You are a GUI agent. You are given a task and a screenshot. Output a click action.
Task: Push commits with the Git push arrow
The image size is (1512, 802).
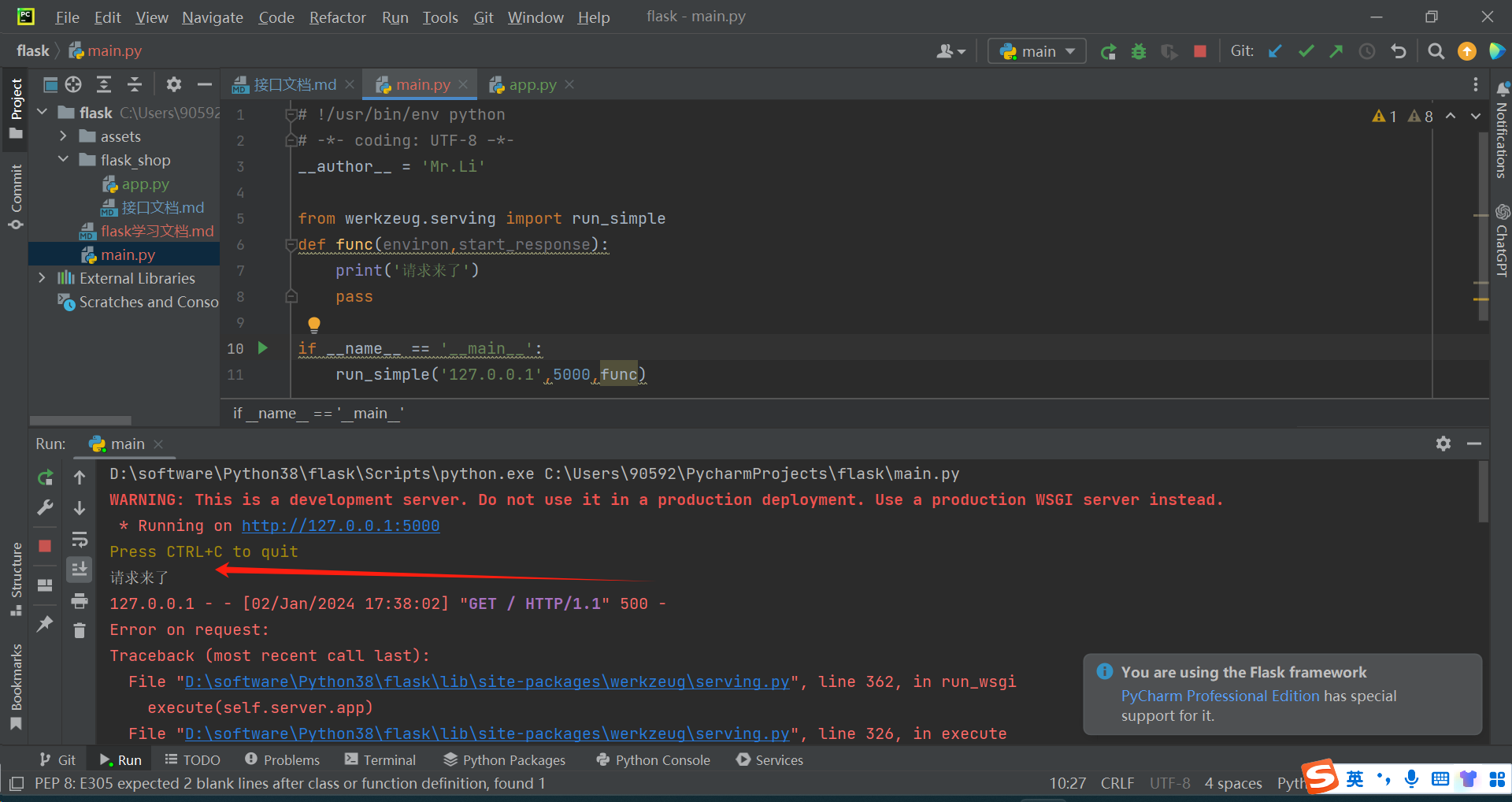click(x=1336, y=51)
